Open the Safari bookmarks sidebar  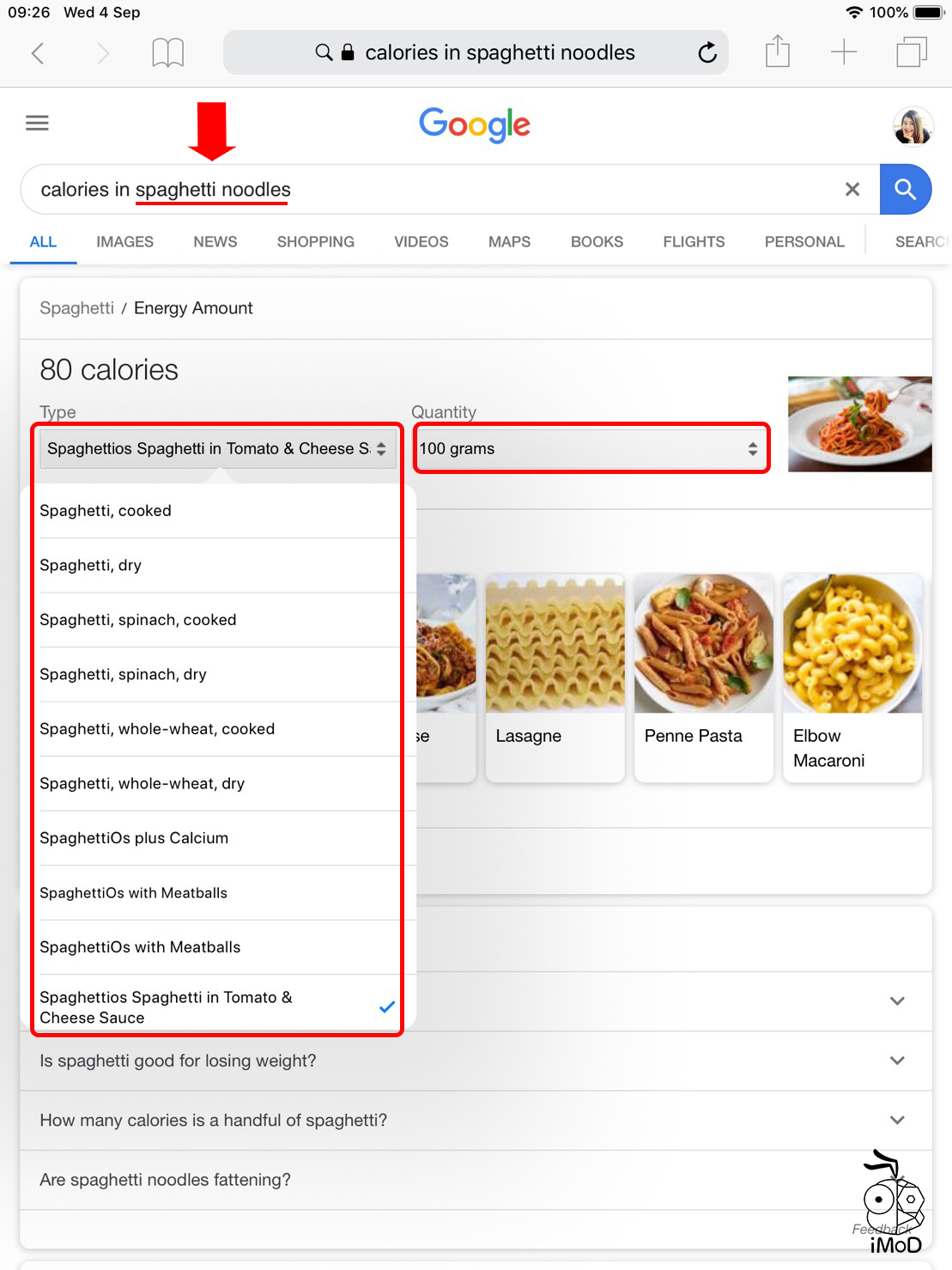[167, 52]
